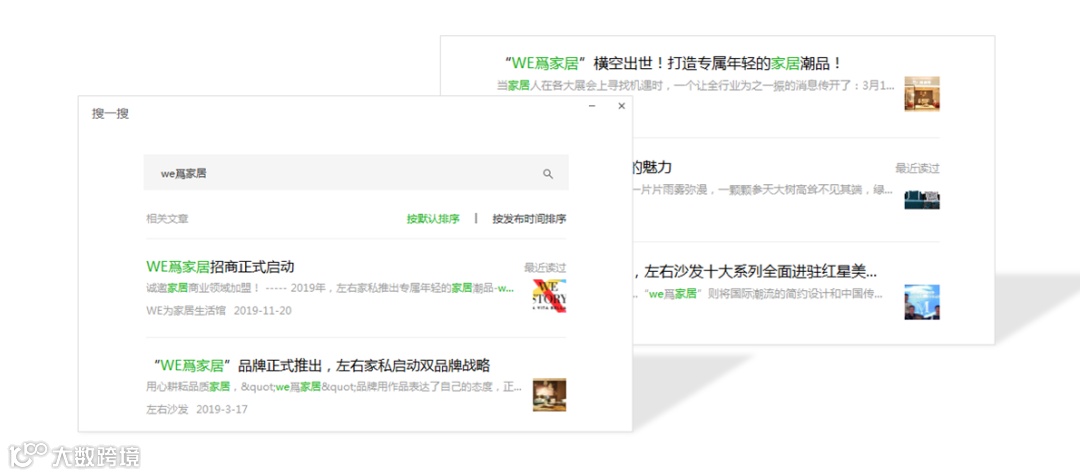Open article 品牌正式推出，左右家私启动双品牌战略

(x=320, y=365)
